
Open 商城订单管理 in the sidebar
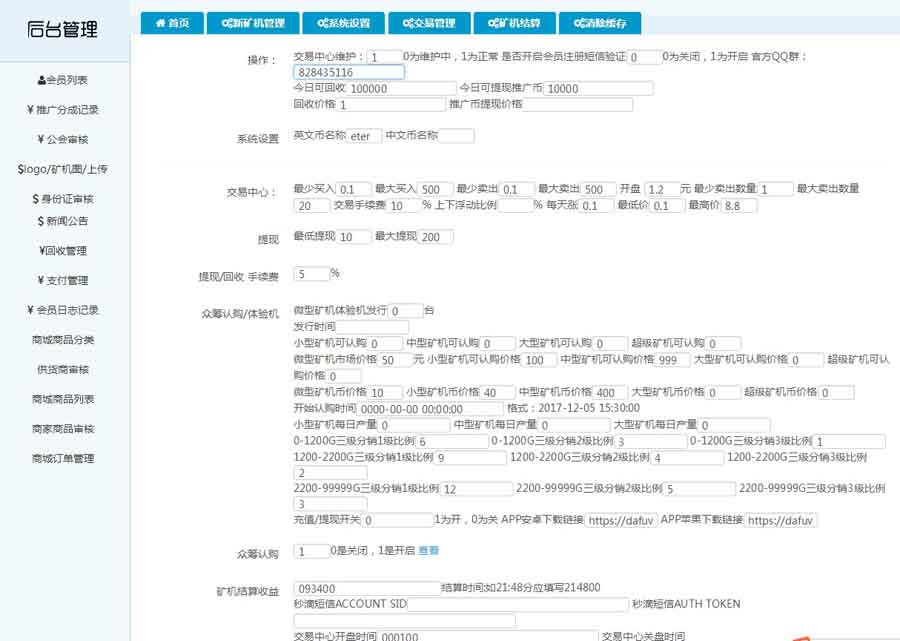(63, 459)
